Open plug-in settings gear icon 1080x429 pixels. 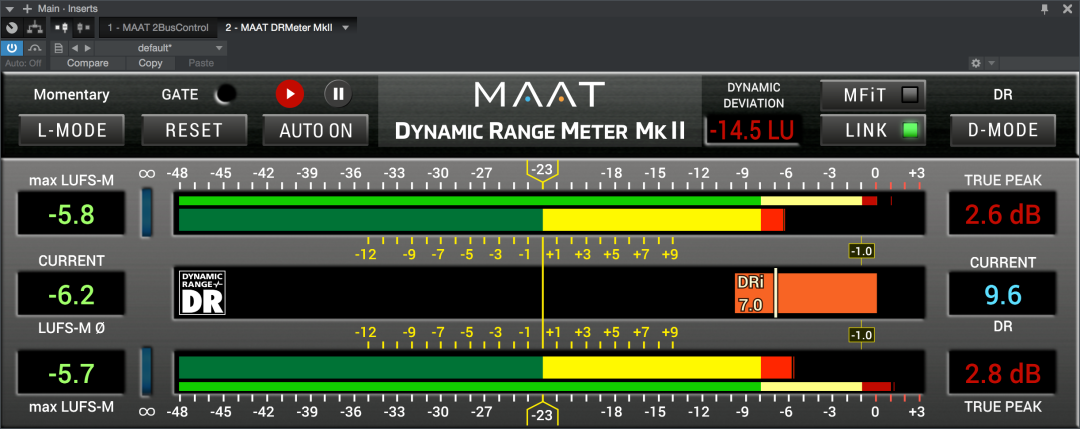(975, 63)
